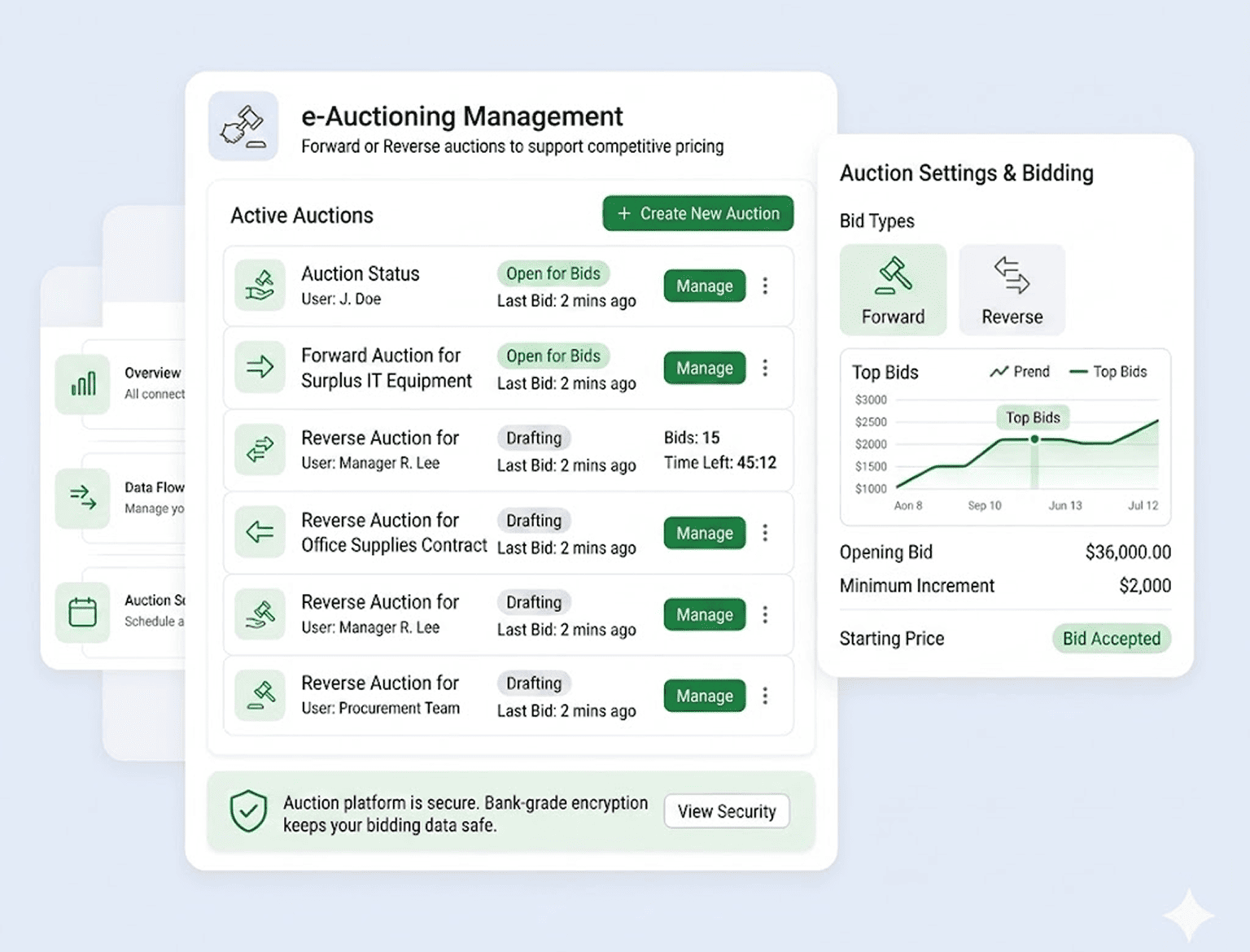The width and height of the screenshot is (1250, 952).
Task: Click Create New Auction button
Action: pos(698,213)
